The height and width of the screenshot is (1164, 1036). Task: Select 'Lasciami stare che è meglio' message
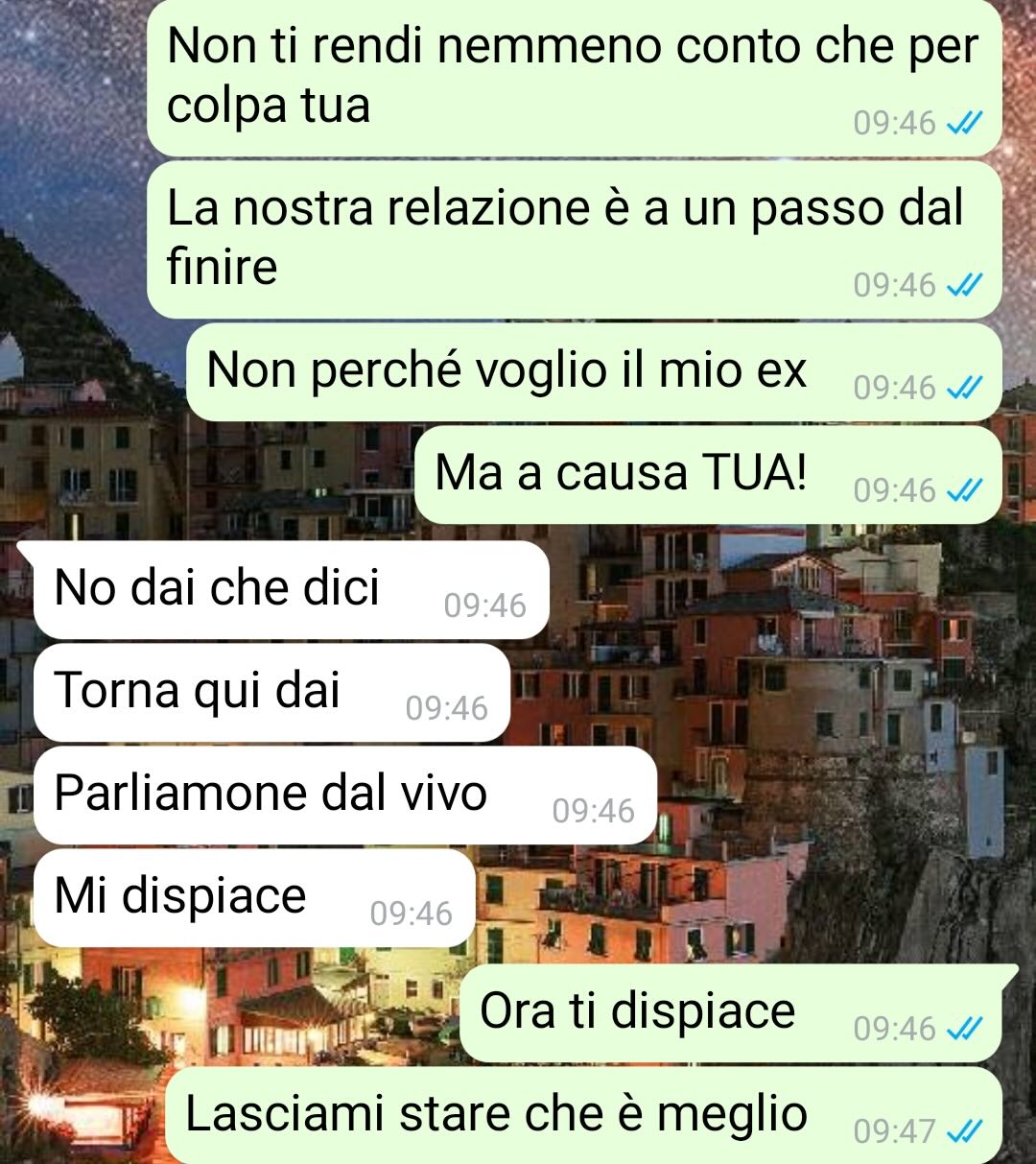[x=583, y=1115]
